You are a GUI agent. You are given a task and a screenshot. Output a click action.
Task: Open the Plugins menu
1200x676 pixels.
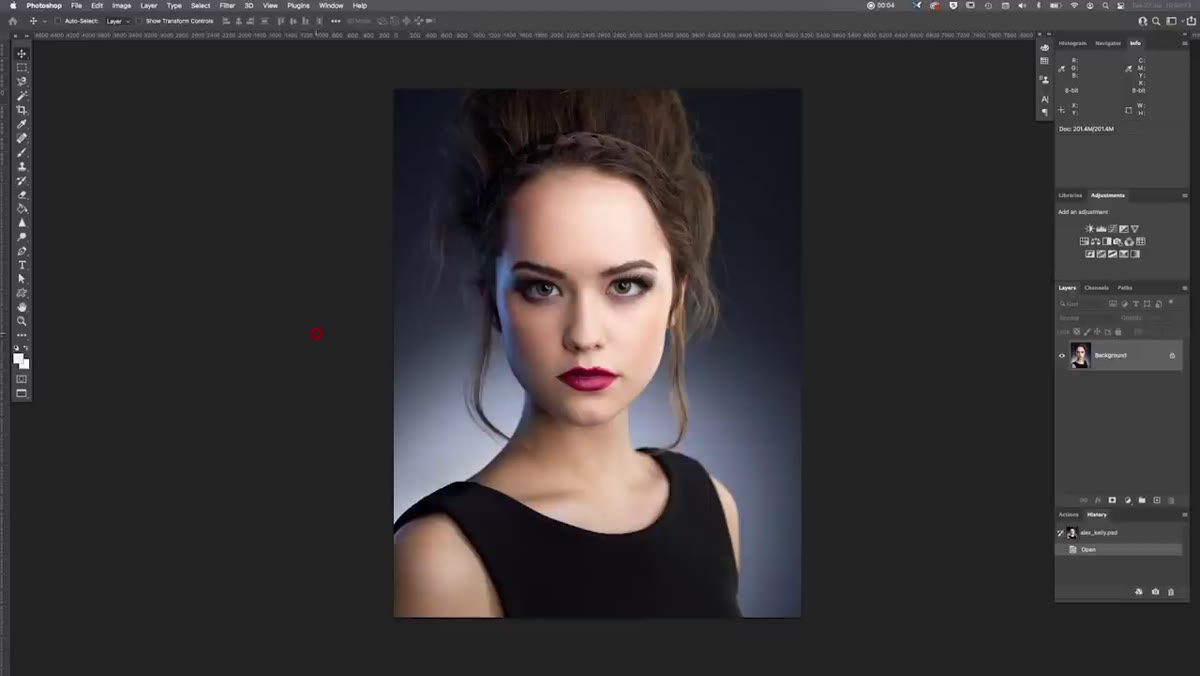[298, 6]
